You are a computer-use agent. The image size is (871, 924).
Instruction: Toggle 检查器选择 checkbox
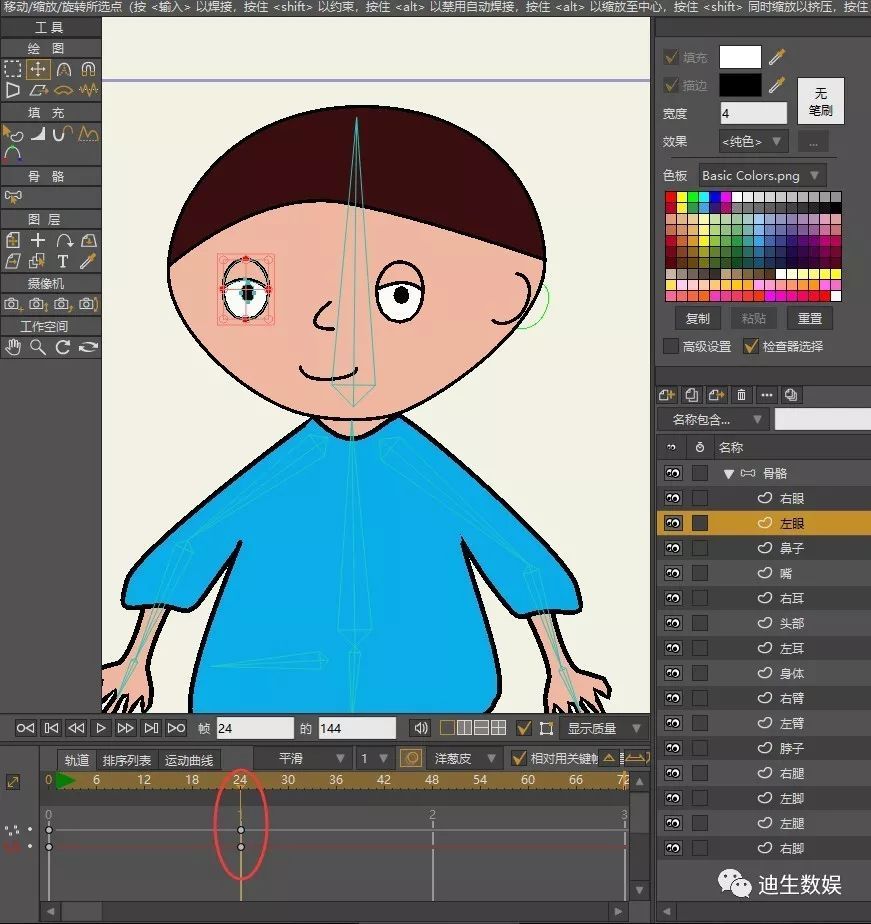click(750, 346)
